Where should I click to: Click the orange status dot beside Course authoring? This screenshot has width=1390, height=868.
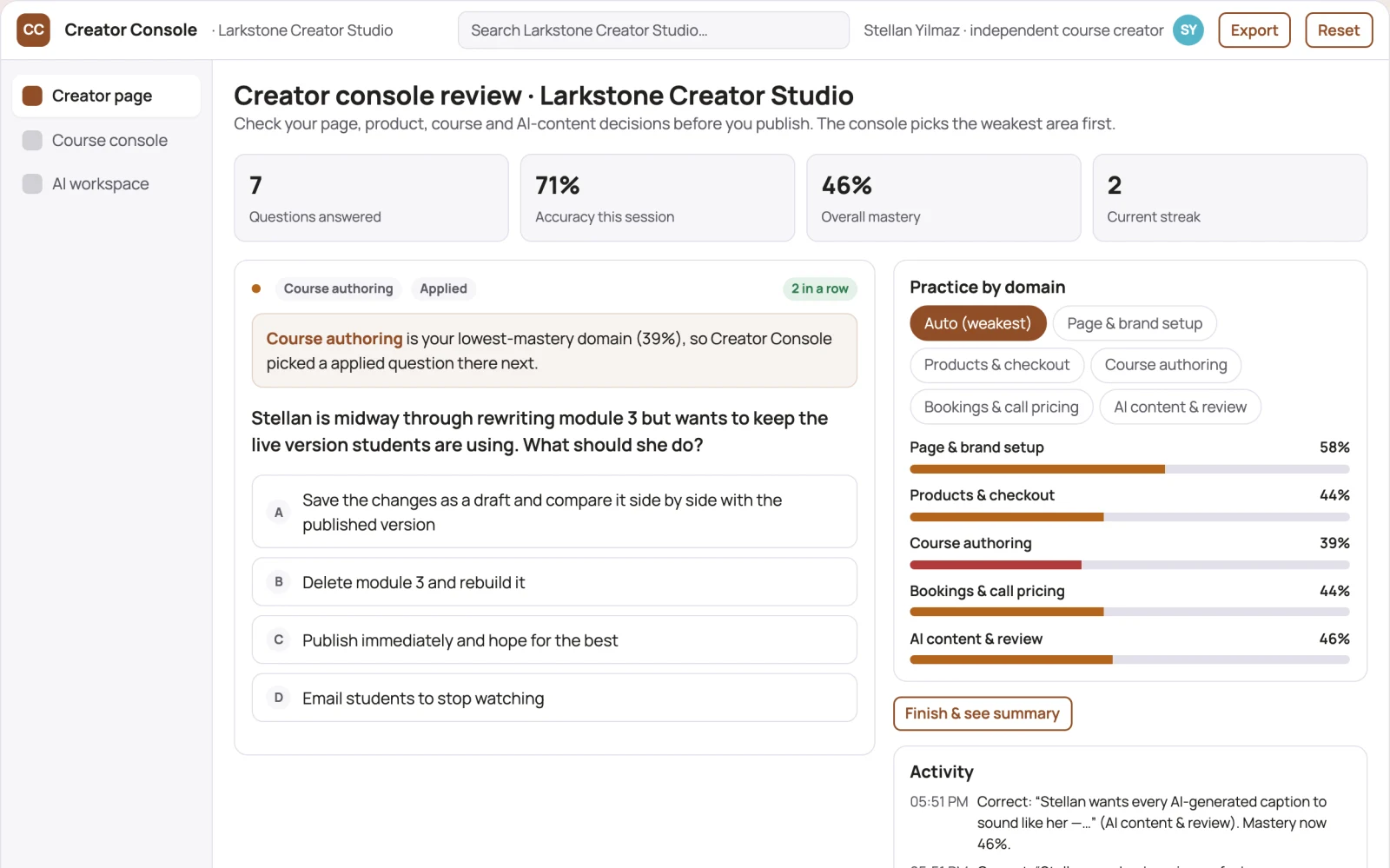click(256, 288)
